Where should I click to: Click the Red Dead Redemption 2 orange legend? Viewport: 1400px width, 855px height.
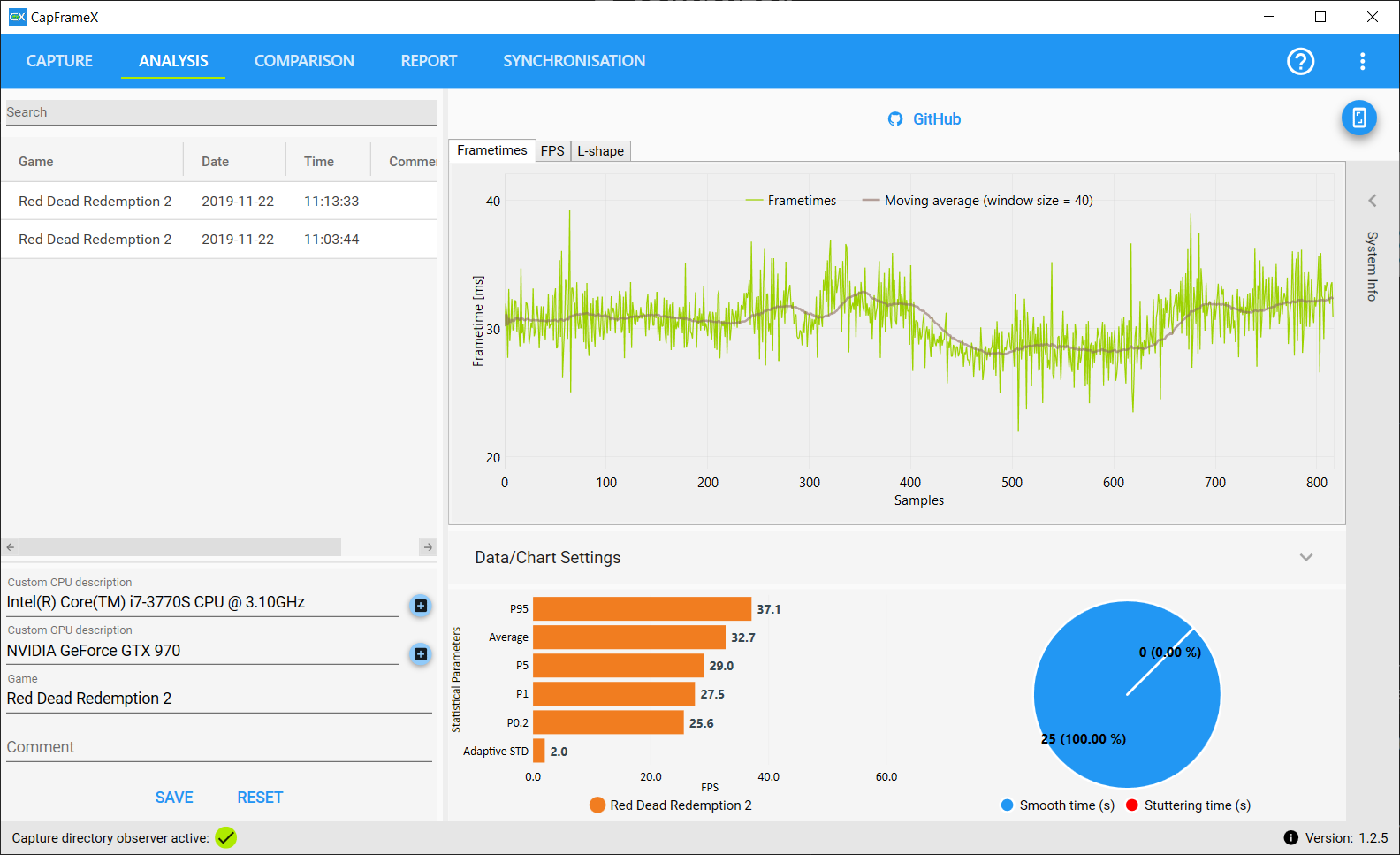(x=670, y=805)
